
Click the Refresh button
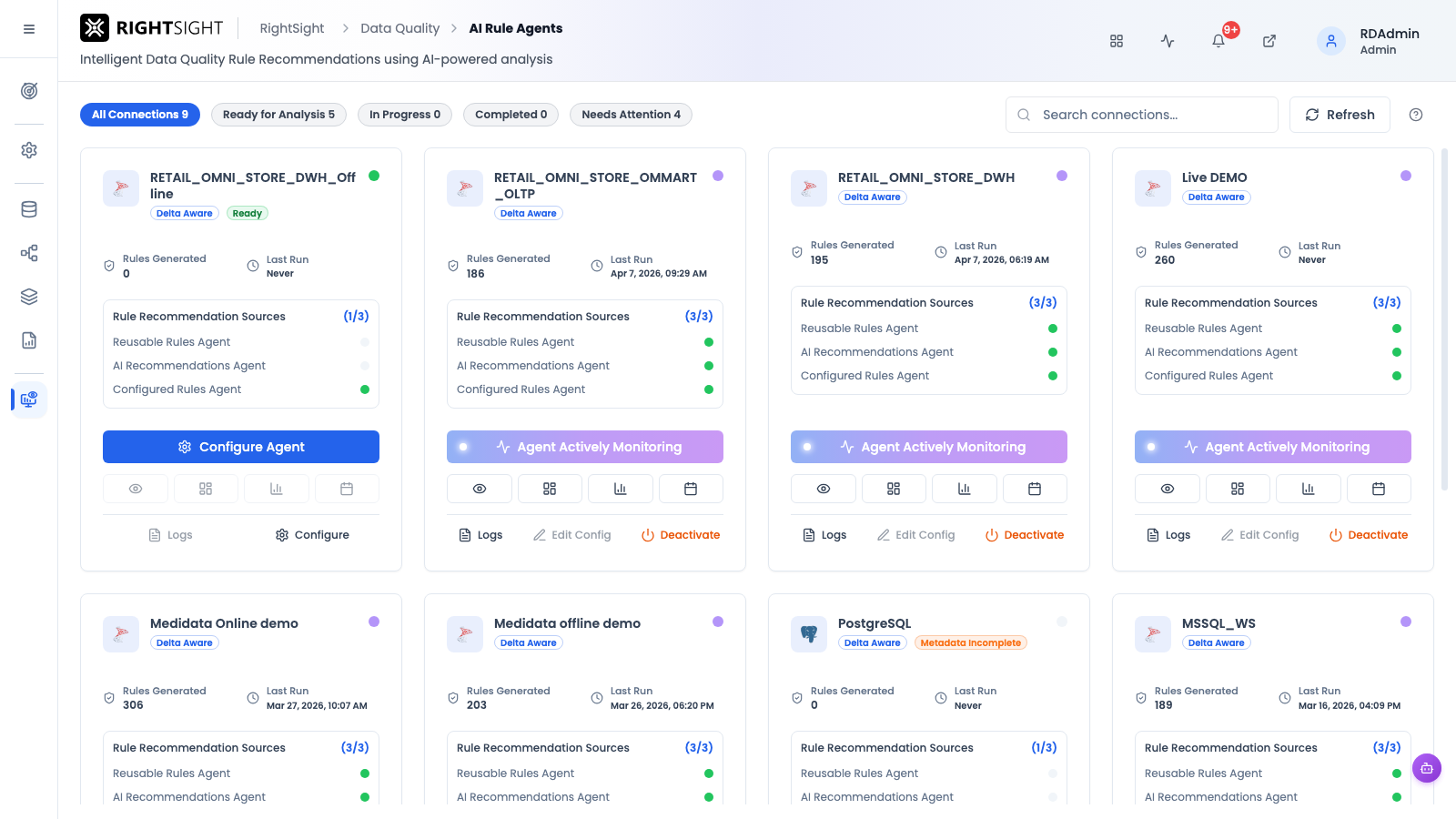point(1340,115)
